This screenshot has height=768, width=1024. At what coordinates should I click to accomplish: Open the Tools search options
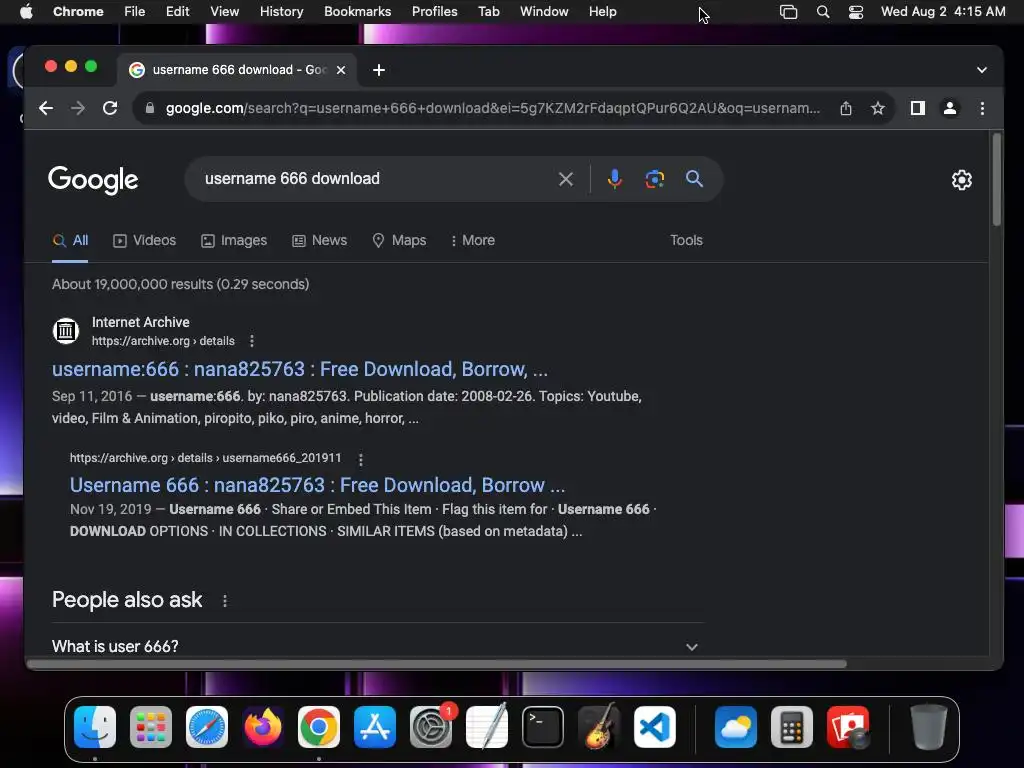pyautogui.click(x=686, y=240)
